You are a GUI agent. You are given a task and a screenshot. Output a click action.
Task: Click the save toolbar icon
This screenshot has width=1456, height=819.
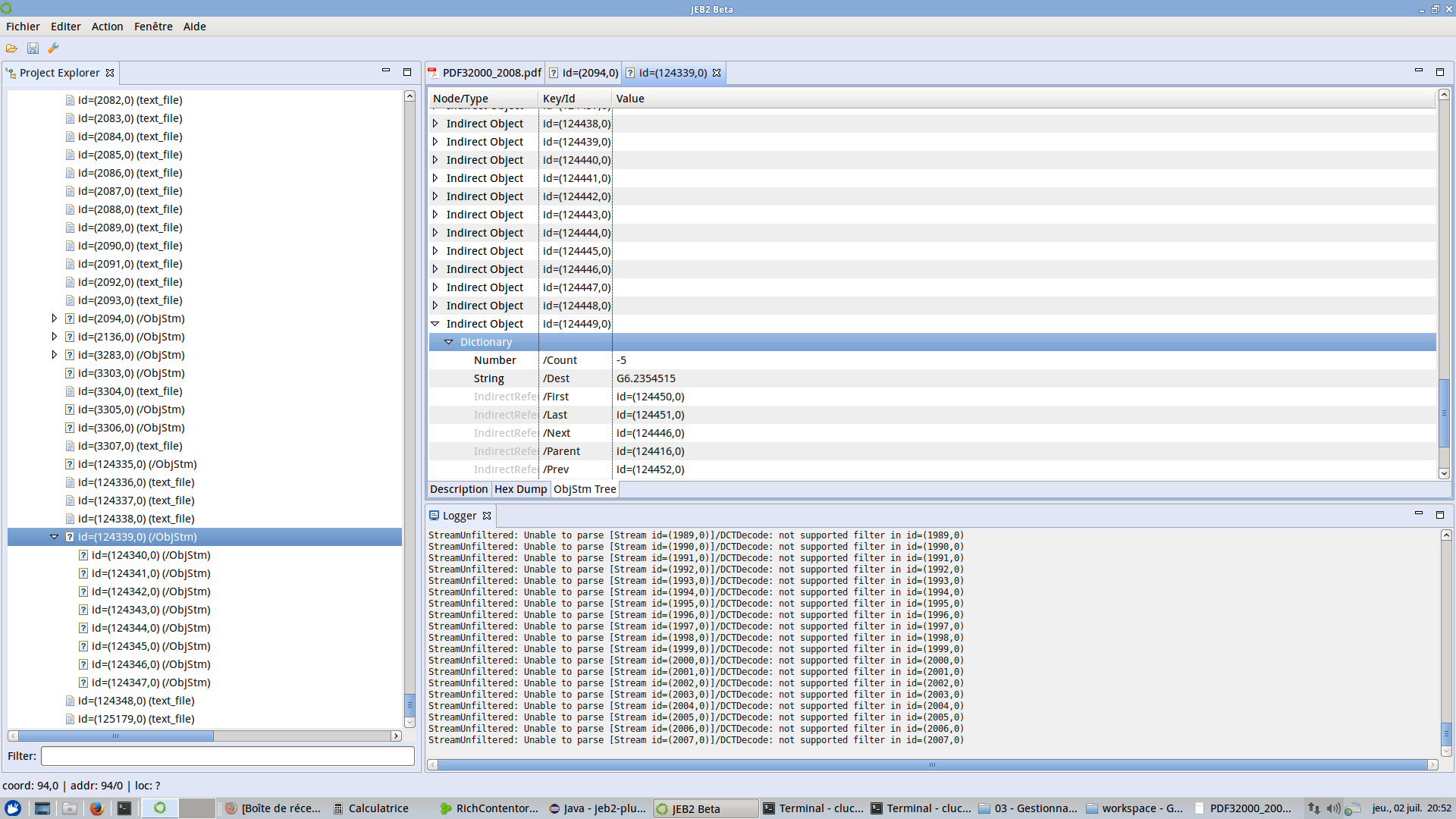(x=33, y=48)
